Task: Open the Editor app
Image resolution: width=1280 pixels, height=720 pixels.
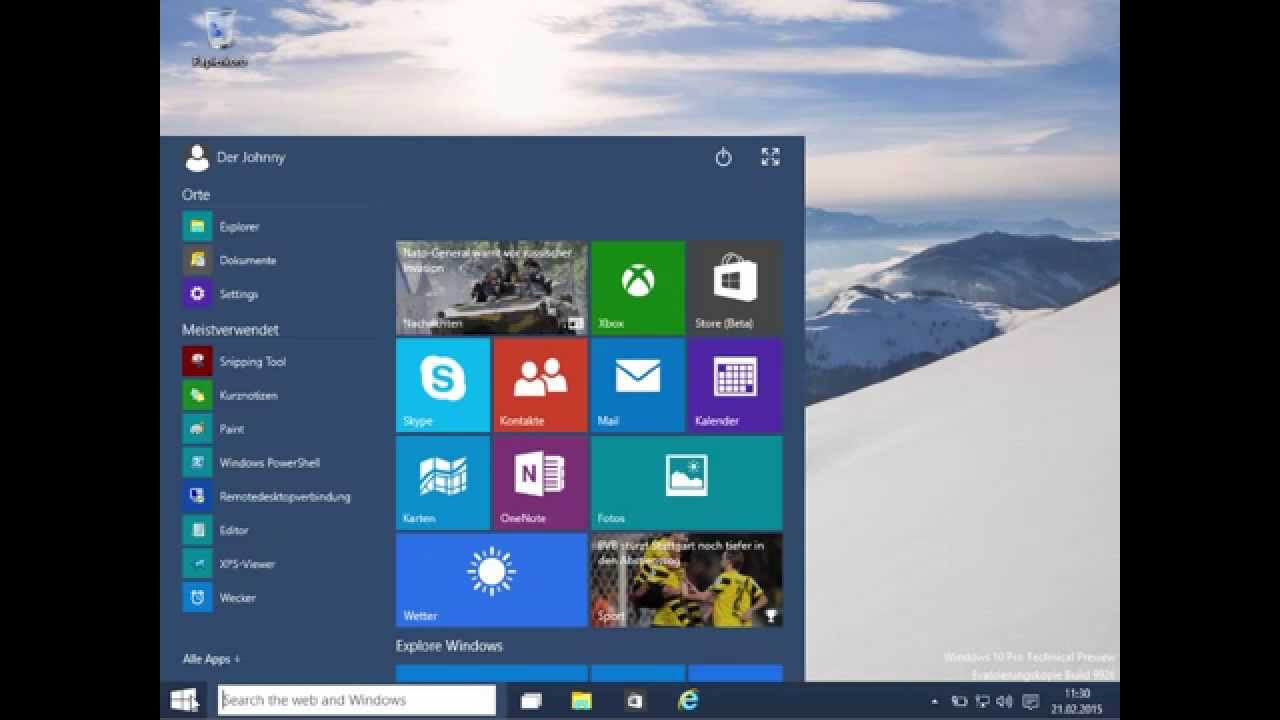Action: [216, 530]
